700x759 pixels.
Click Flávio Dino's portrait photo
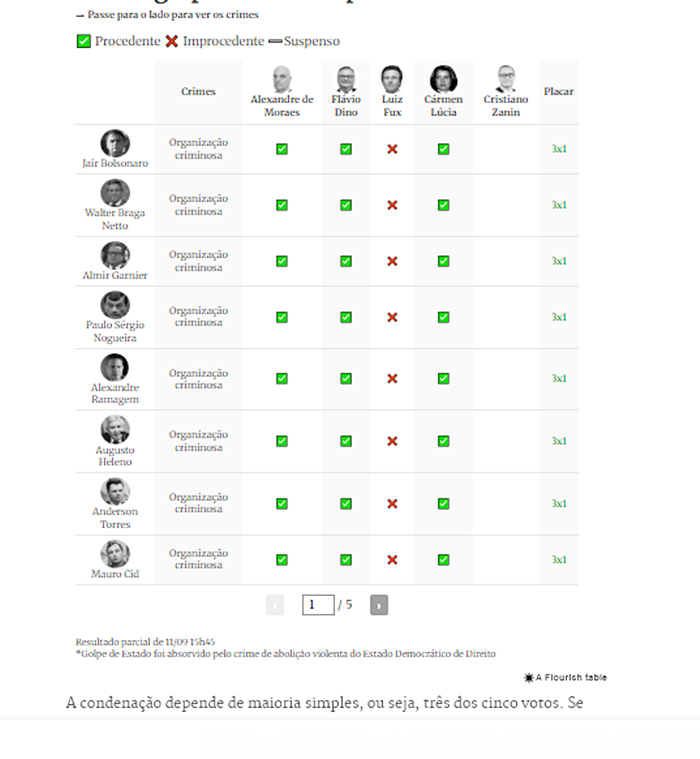click(x=346, y=79)
